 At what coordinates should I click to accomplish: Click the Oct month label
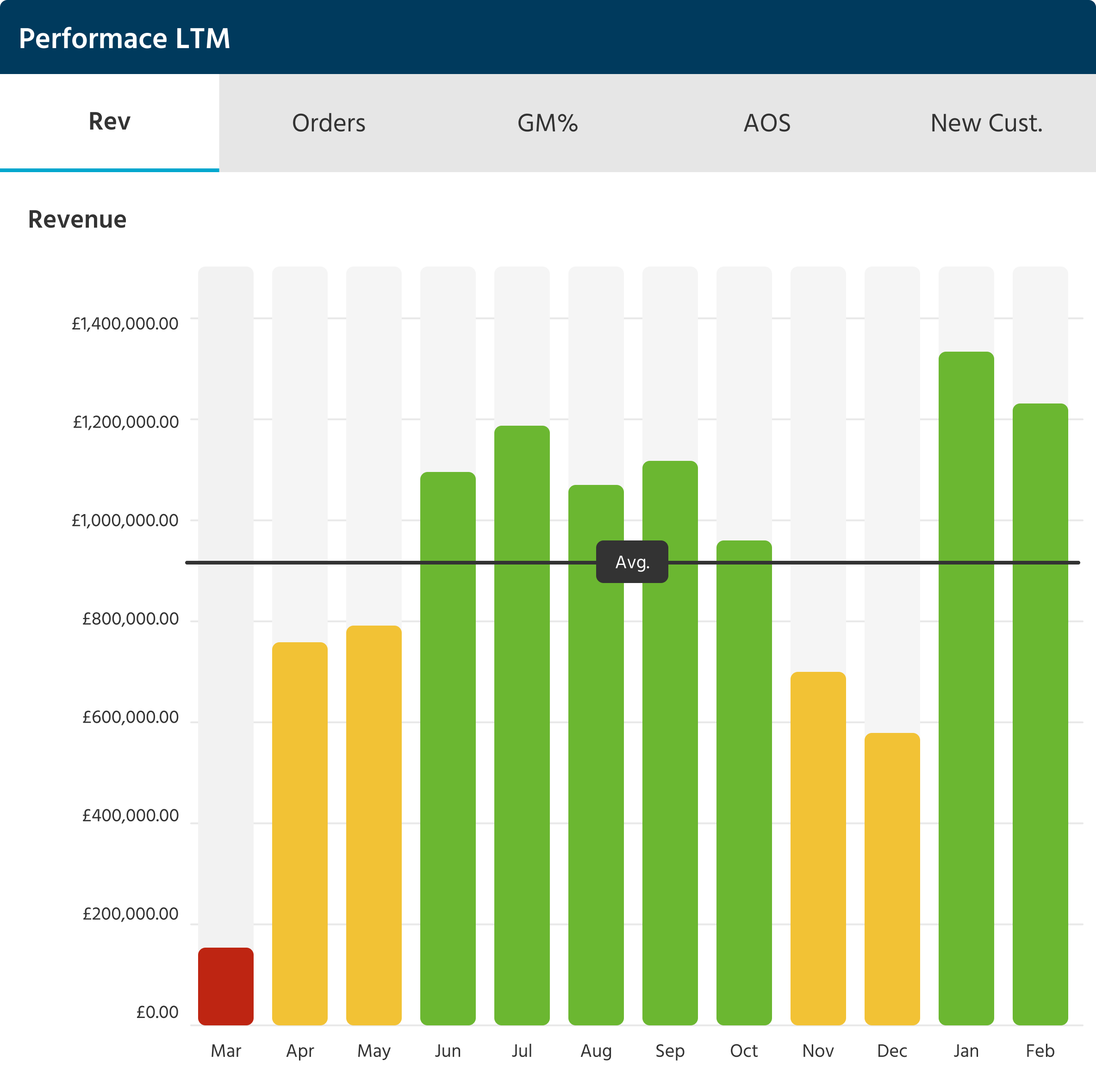(744, 1051)
